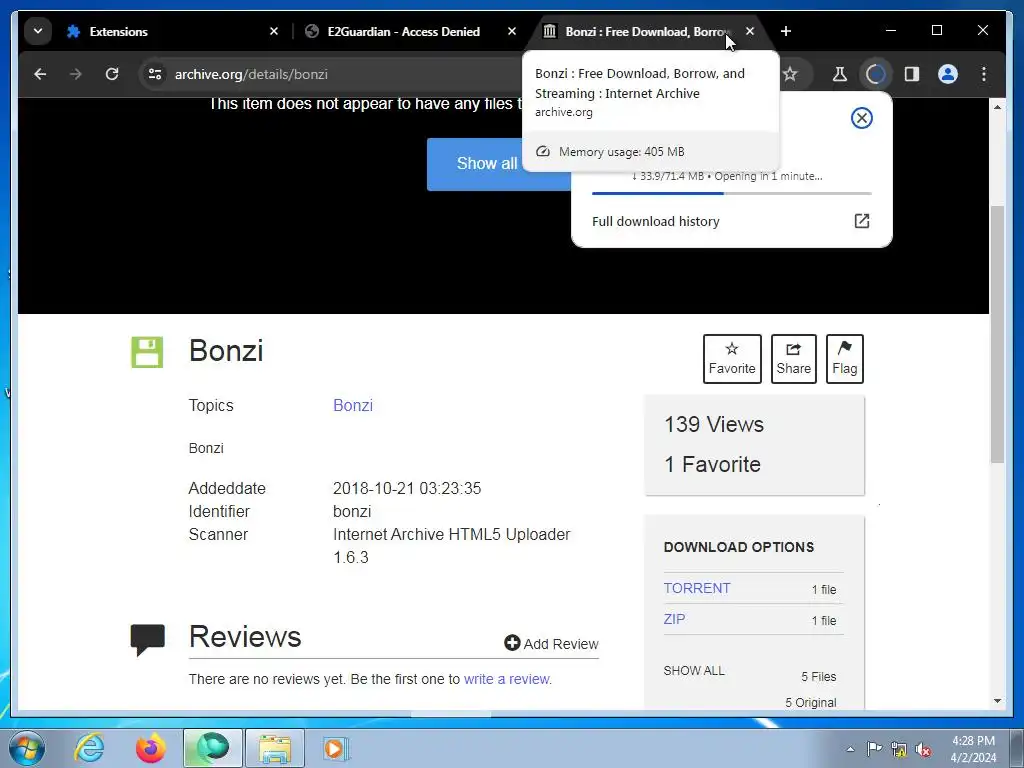View site information icon in address bar

(155, 74)
